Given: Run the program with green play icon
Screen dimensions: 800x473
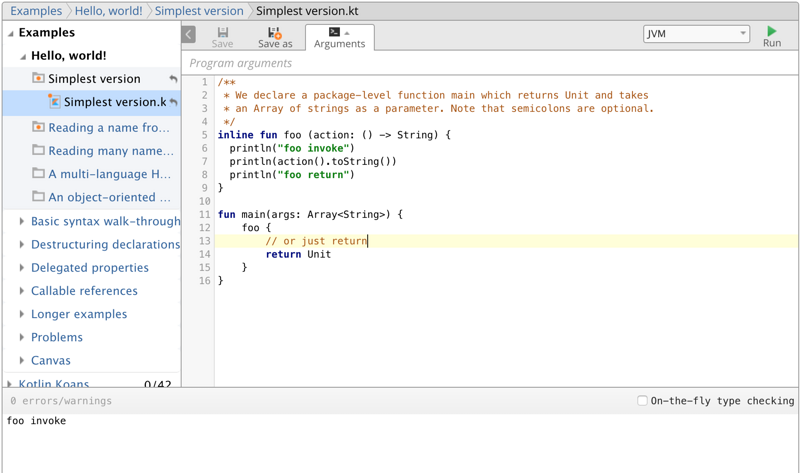Looking at the screenshot, I should tap(771, 31).
